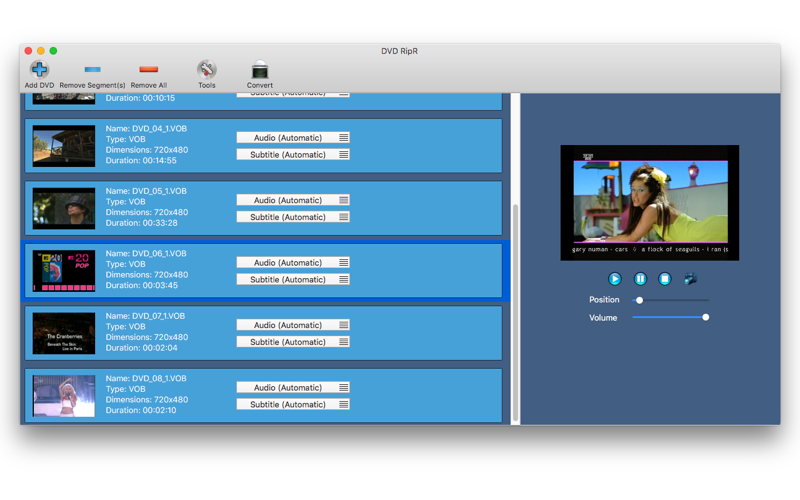Open Audio dropdown for DVD_07_1.VOB

pyautogui.click(x=293, y=325)
